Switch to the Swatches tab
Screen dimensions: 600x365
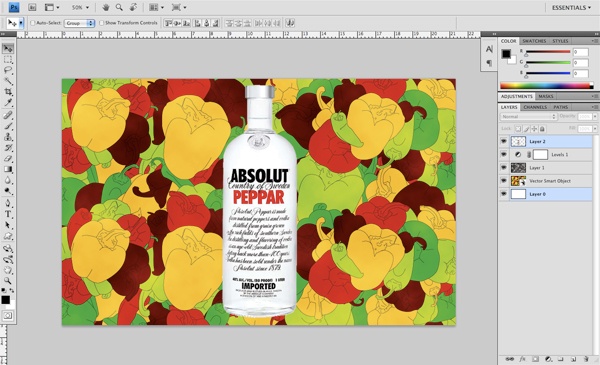pyautogui.click(x=534, y=41)
